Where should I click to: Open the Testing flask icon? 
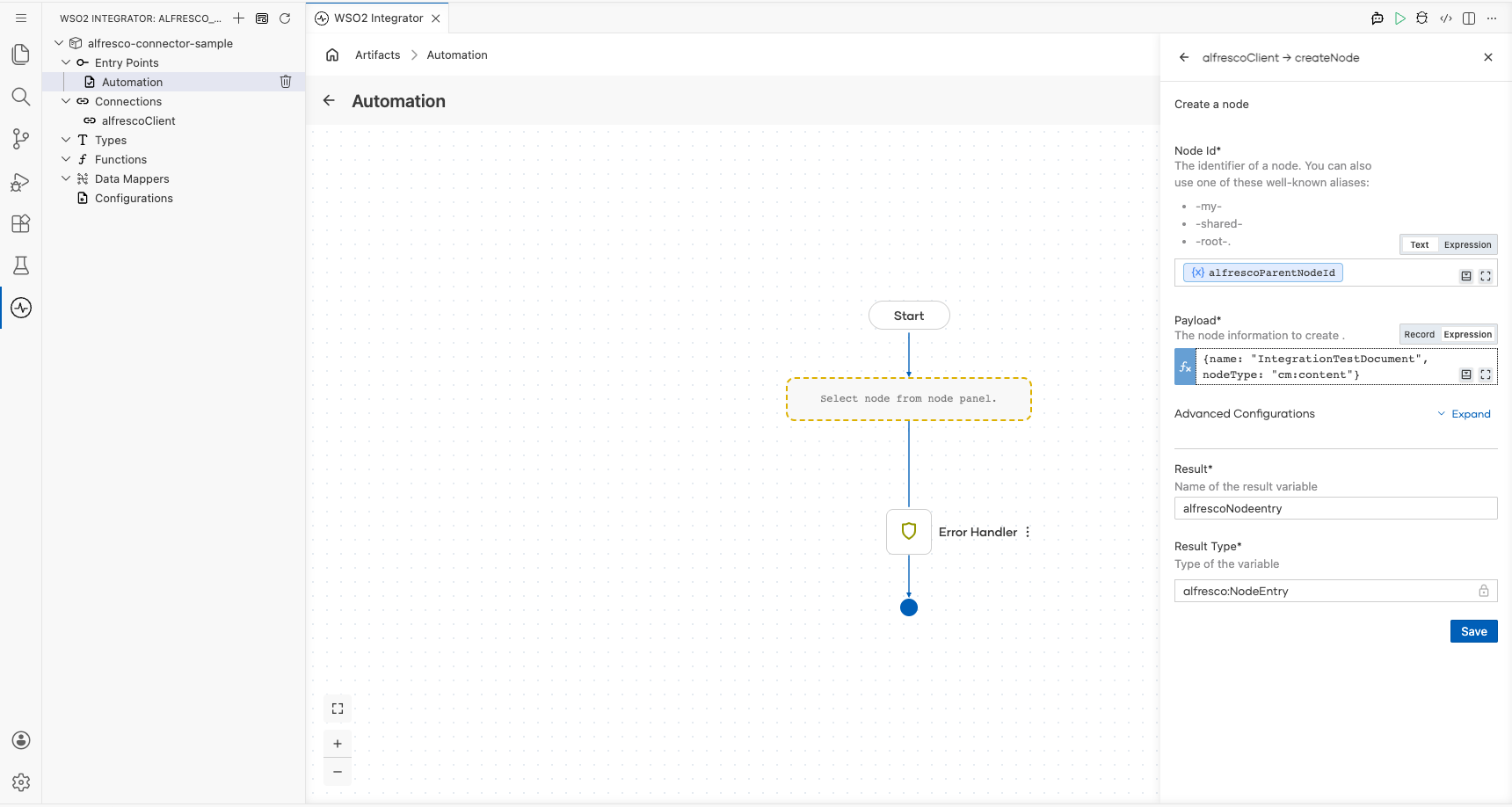(21, 265)
